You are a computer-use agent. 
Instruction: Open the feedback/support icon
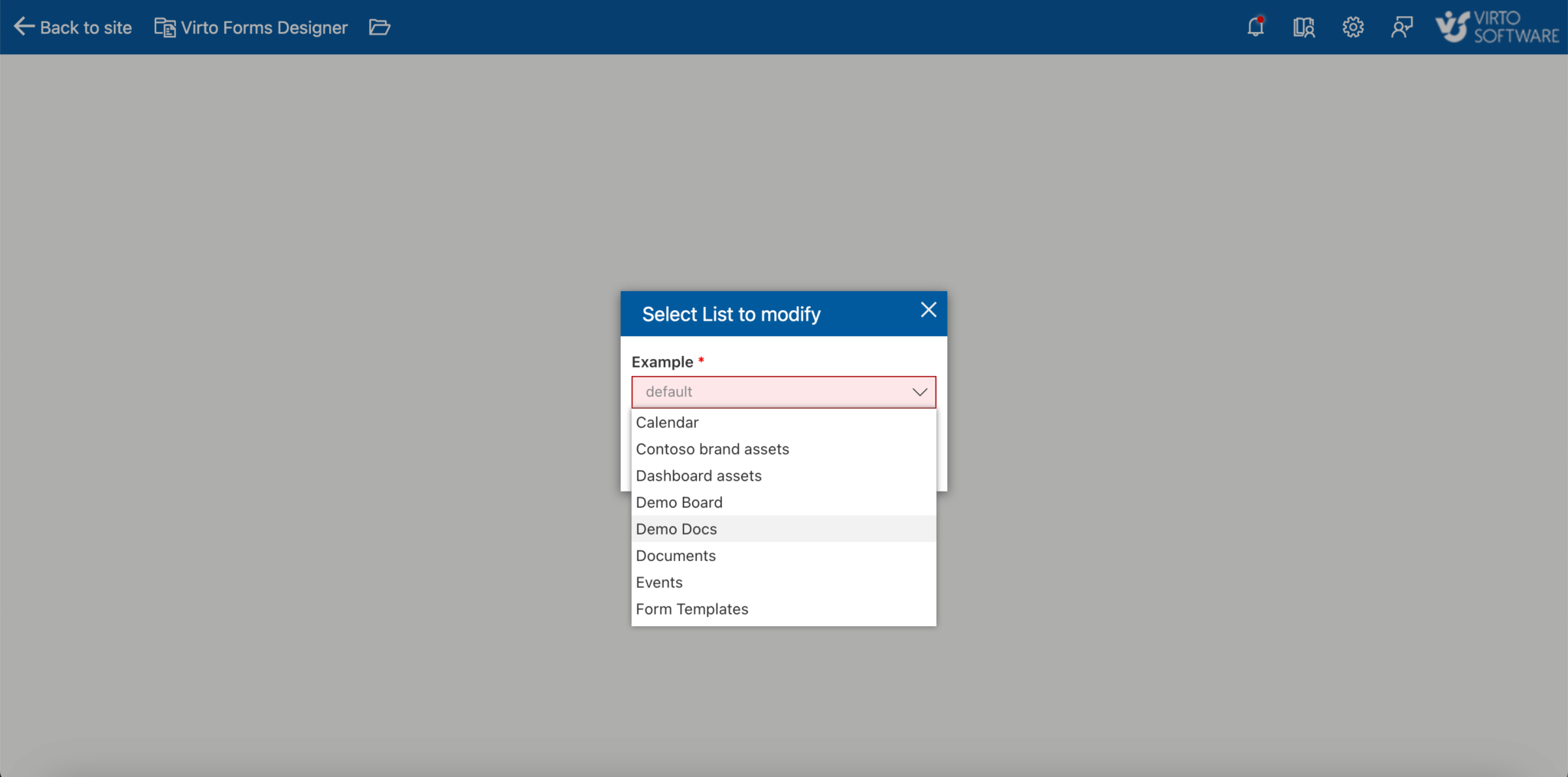point(1402,27)
